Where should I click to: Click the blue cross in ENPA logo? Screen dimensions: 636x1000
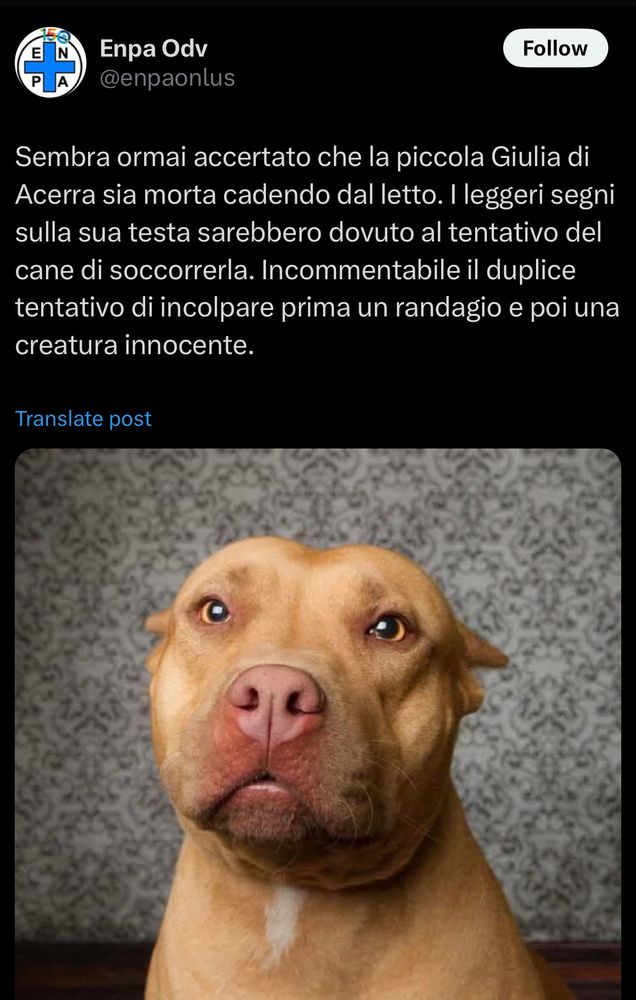[50, 66]
